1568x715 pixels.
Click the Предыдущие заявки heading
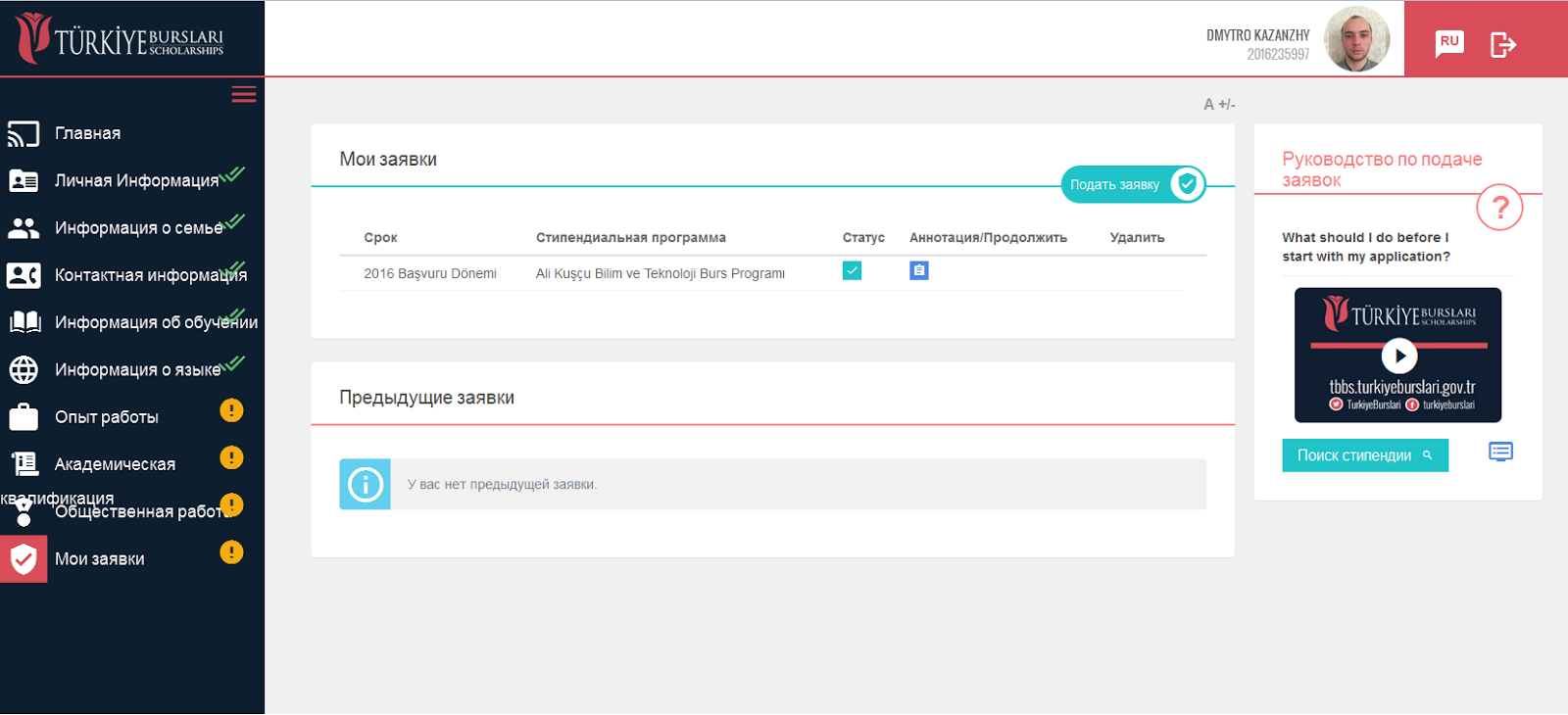coord(426,398)
